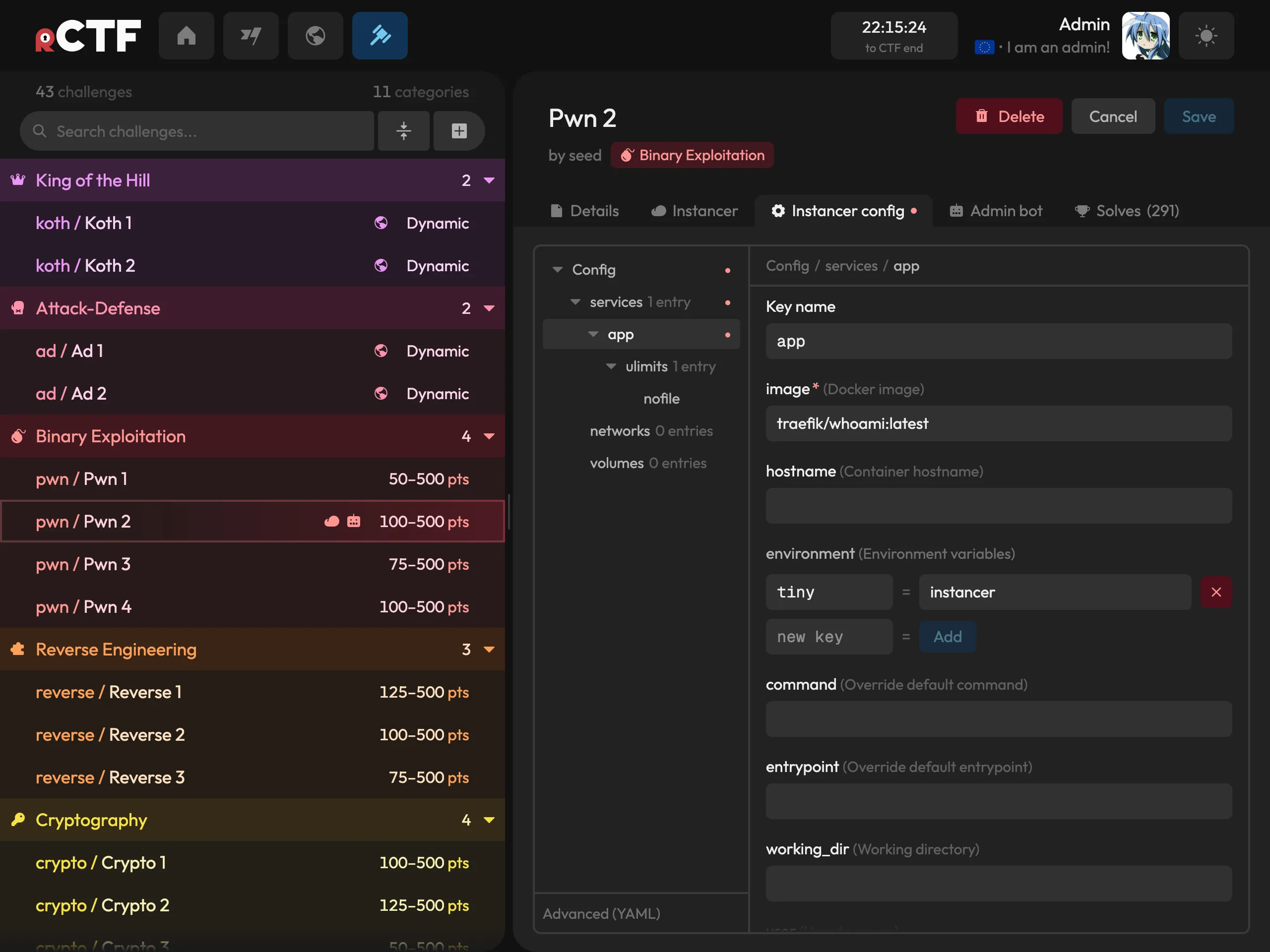Remove the tiny environment variable
Image resolution: width=1270 pixels, height=952 pixels.
pyautogui.click(x=1216, y=592)
